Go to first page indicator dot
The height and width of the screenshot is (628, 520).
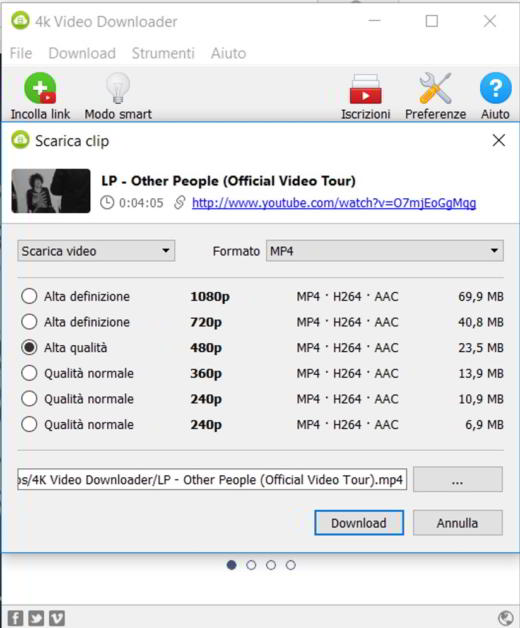point(232,565)
